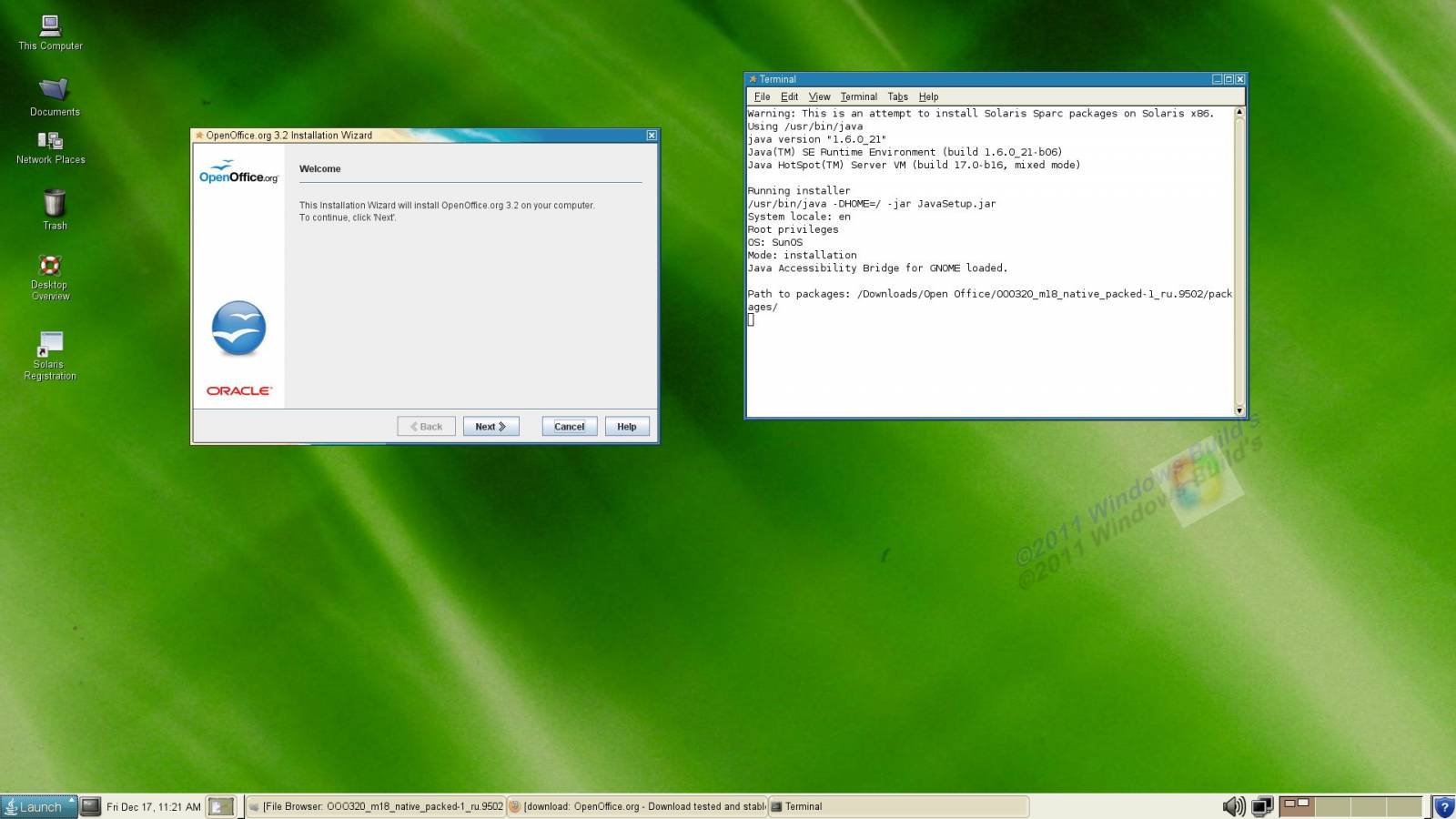The width and height of the screenshot is (1456, 819).
Task: Select the first workspace in the switcher
Action: [1298, 806]
